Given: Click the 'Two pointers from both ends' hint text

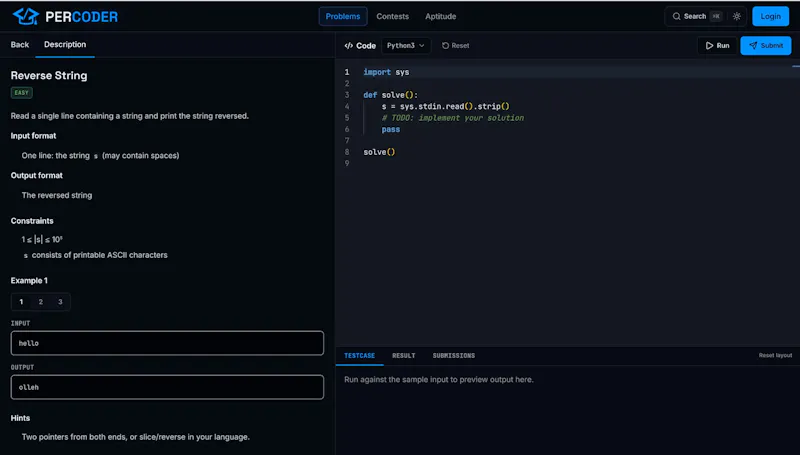Looking at the screenshot, I should 136,437.
